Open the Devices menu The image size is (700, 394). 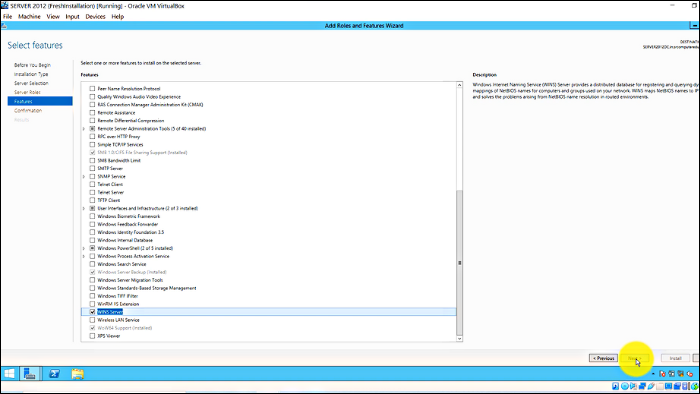(95, 17)
